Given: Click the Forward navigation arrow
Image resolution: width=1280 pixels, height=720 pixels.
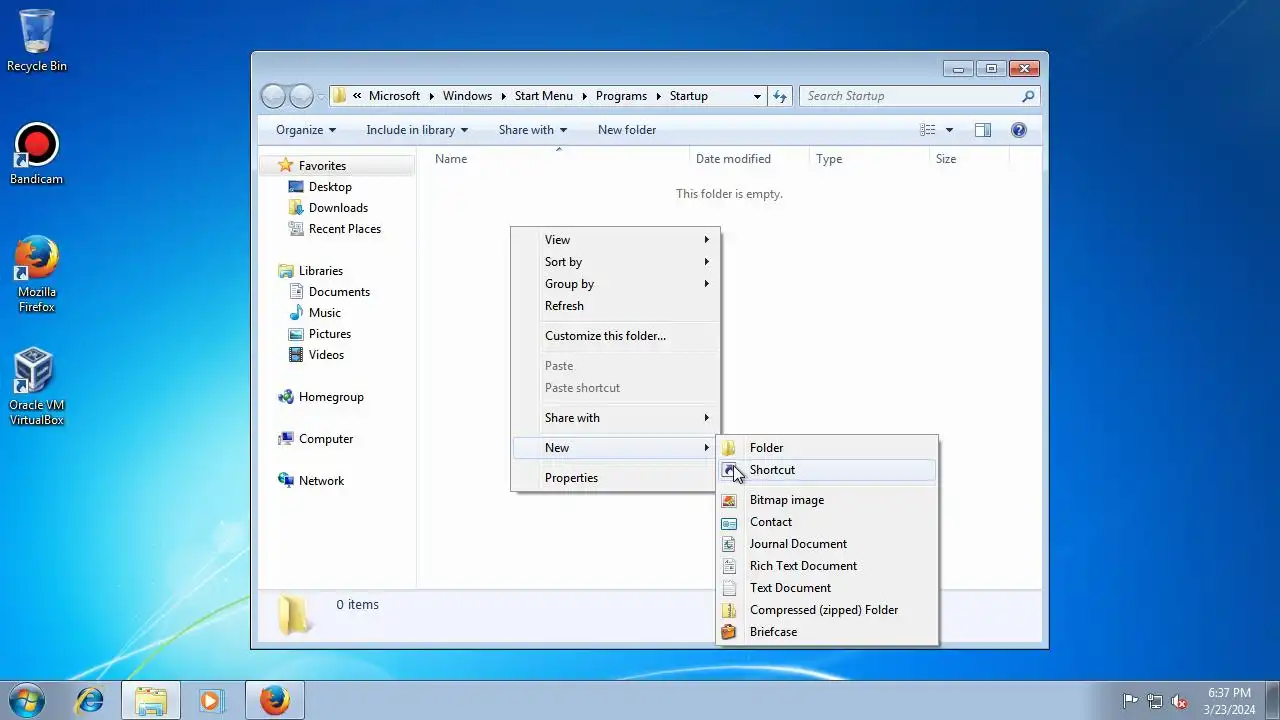Looking at the screenshot, I should pos(301,96).
